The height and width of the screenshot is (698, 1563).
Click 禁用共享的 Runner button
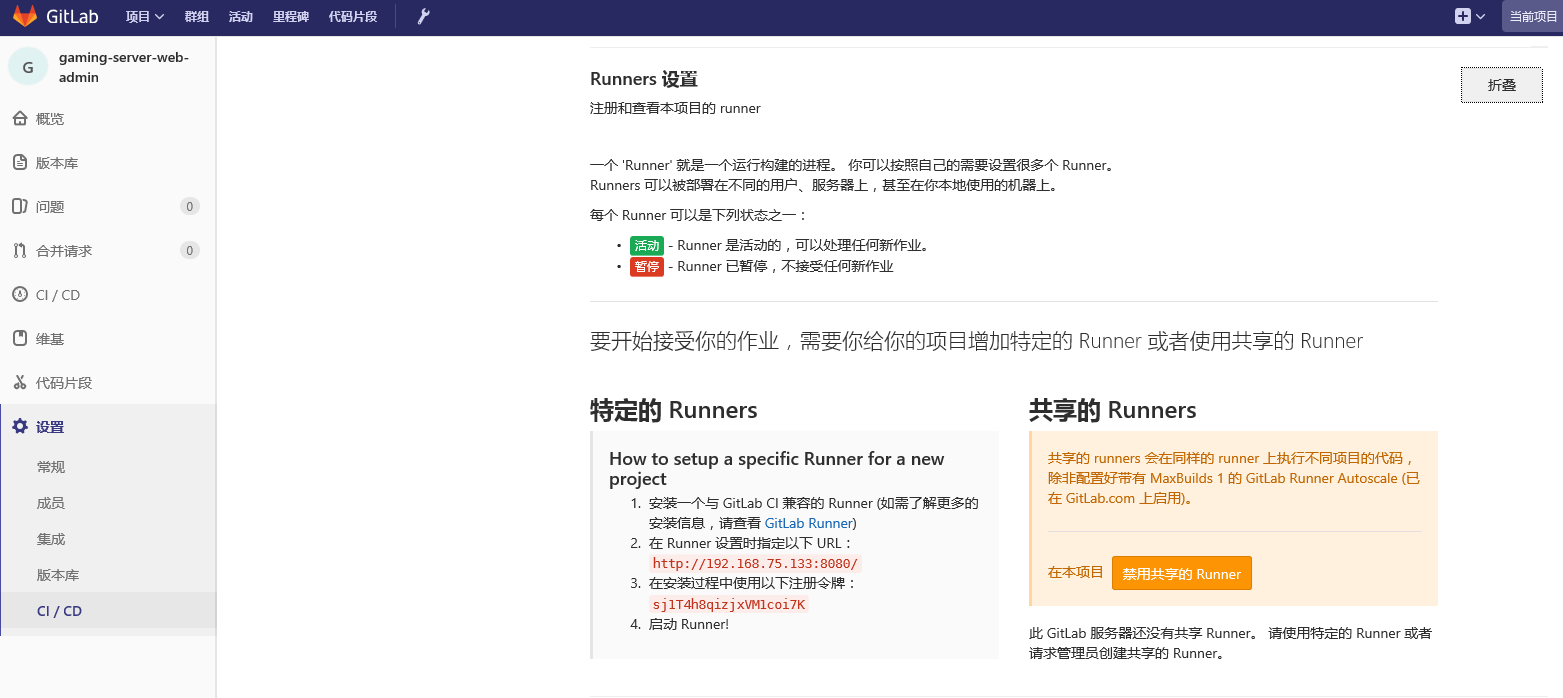point(1181,574)
